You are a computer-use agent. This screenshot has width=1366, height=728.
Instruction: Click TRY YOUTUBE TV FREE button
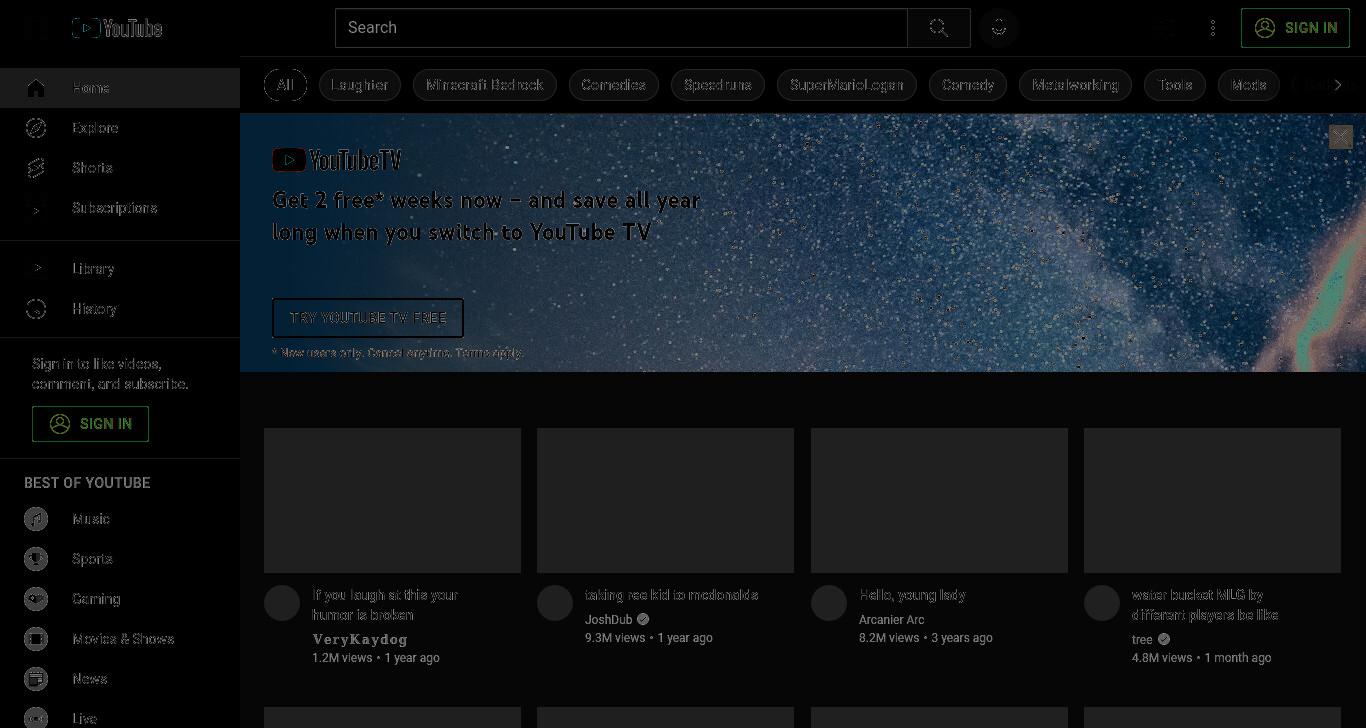tap(368, 318)
